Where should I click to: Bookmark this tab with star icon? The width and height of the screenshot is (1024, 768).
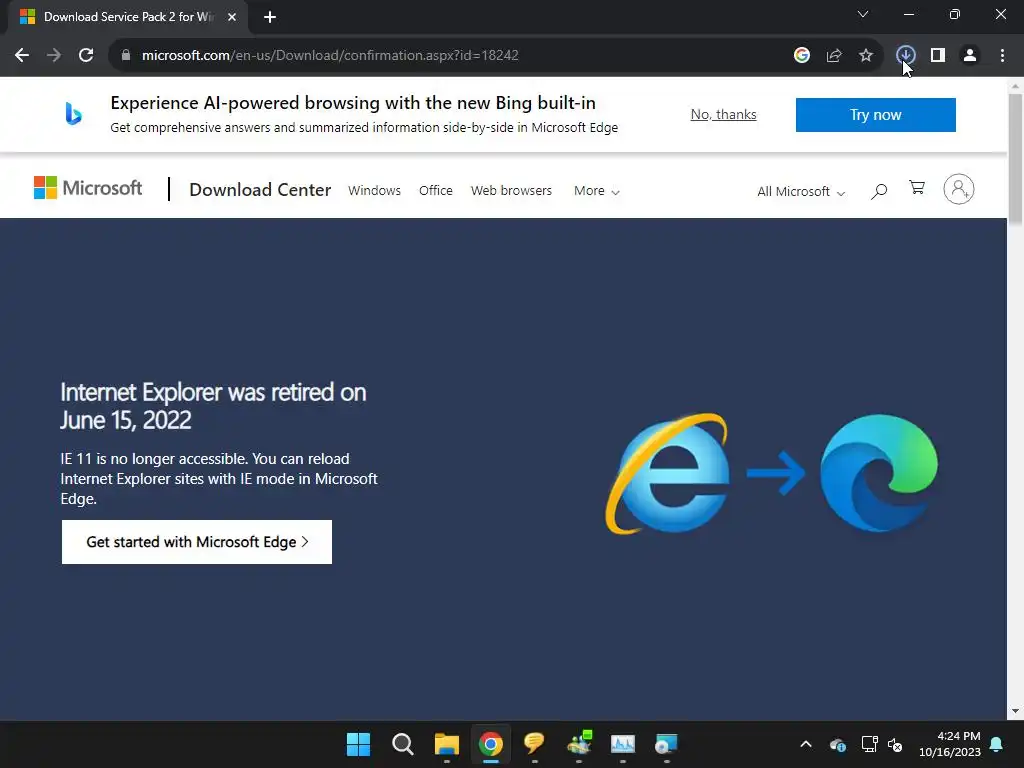[x=865, y=56]
